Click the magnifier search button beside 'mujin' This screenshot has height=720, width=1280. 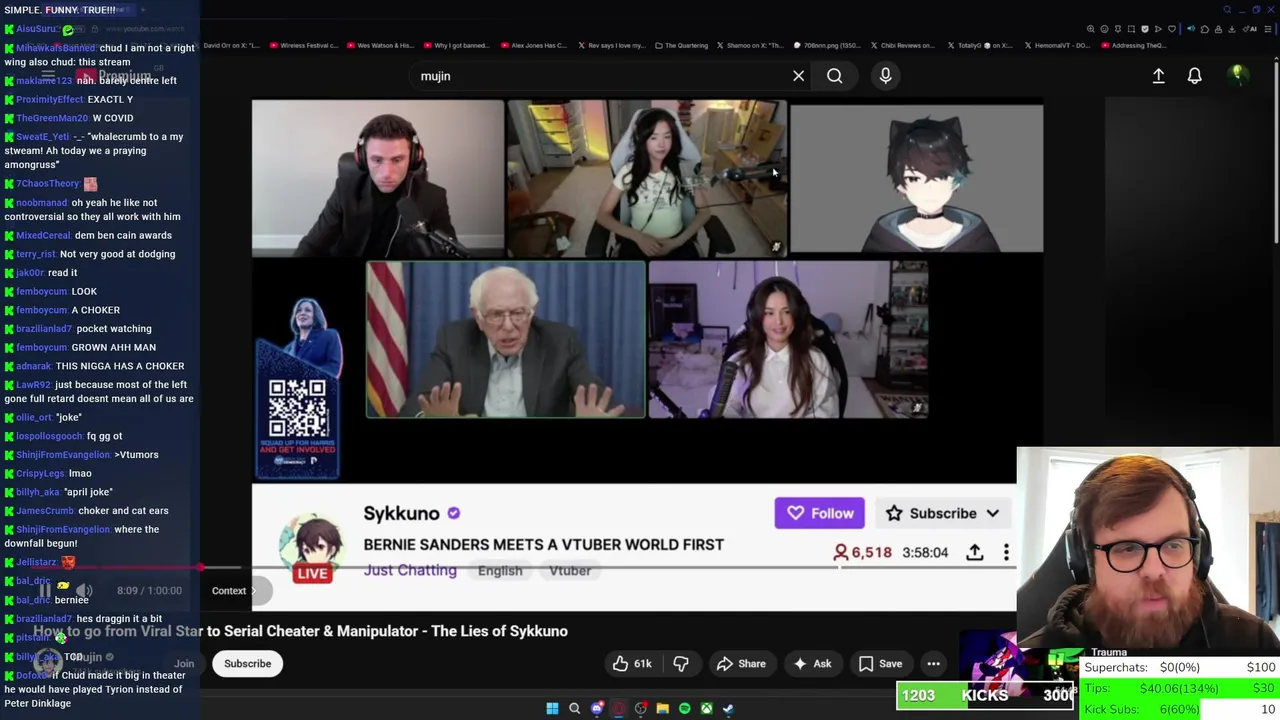pos(834,76)
